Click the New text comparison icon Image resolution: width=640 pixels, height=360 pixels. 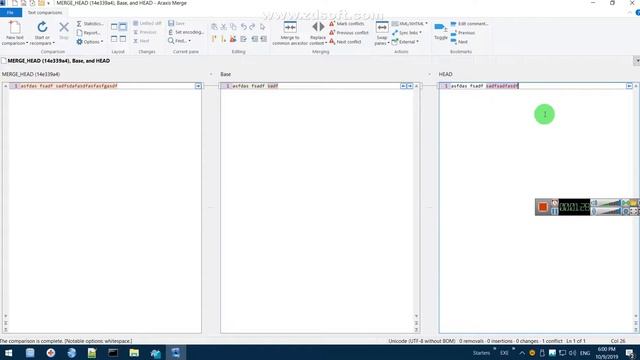pyautogui.click(x=15, y=27)
